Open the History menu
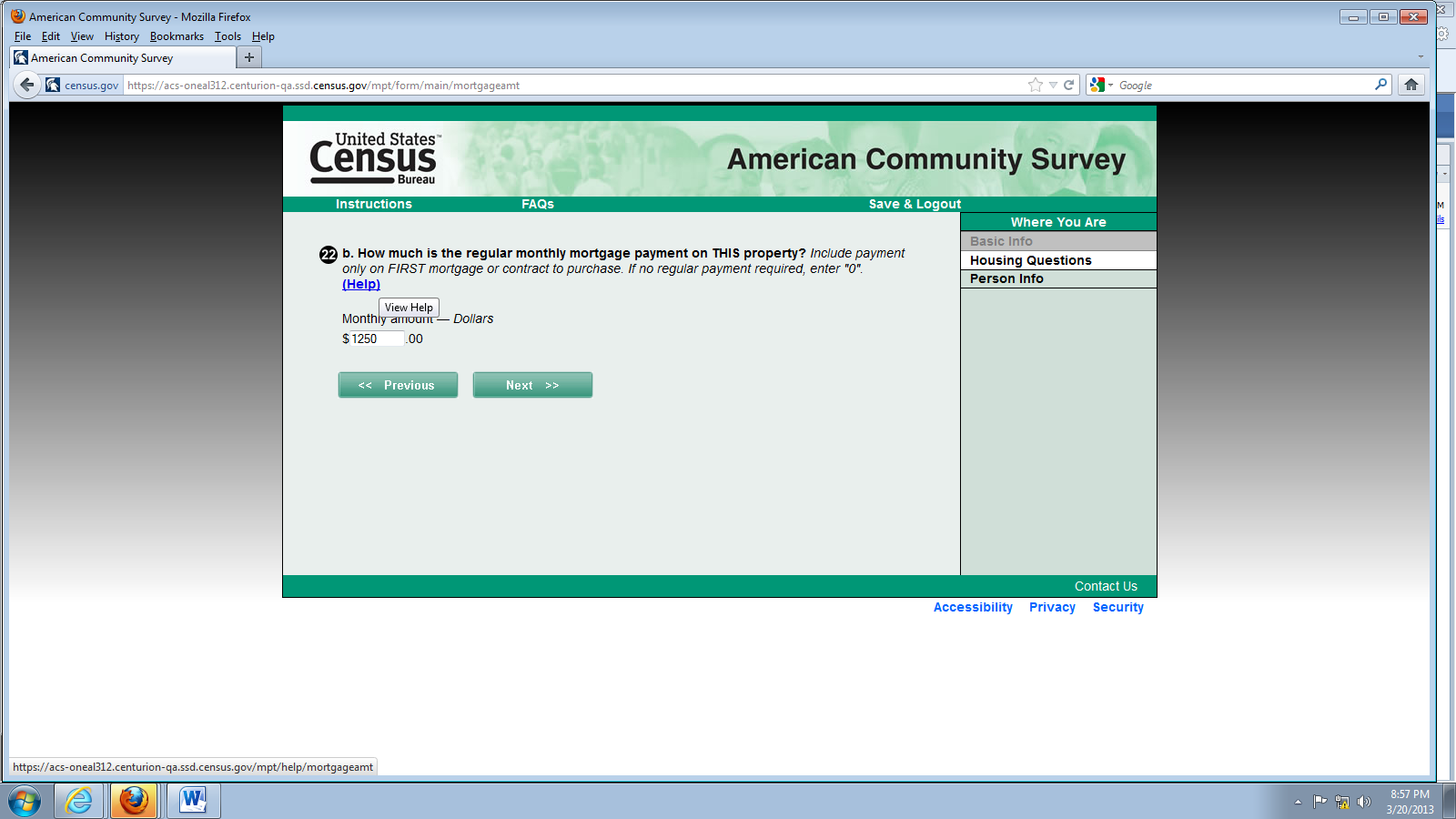 pyautogui.click(x=122, y=36)
